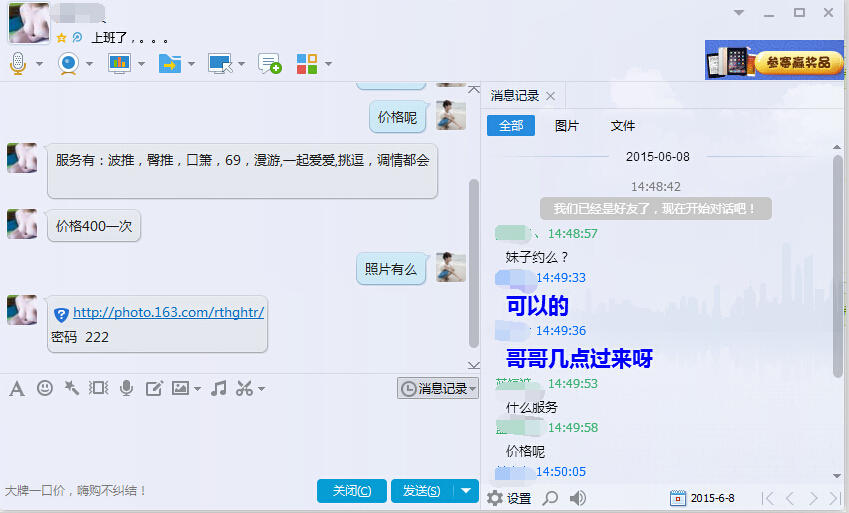The height and width of the screenshot is (513, 849).
Task: Go to last page of history
Action: 834,498
